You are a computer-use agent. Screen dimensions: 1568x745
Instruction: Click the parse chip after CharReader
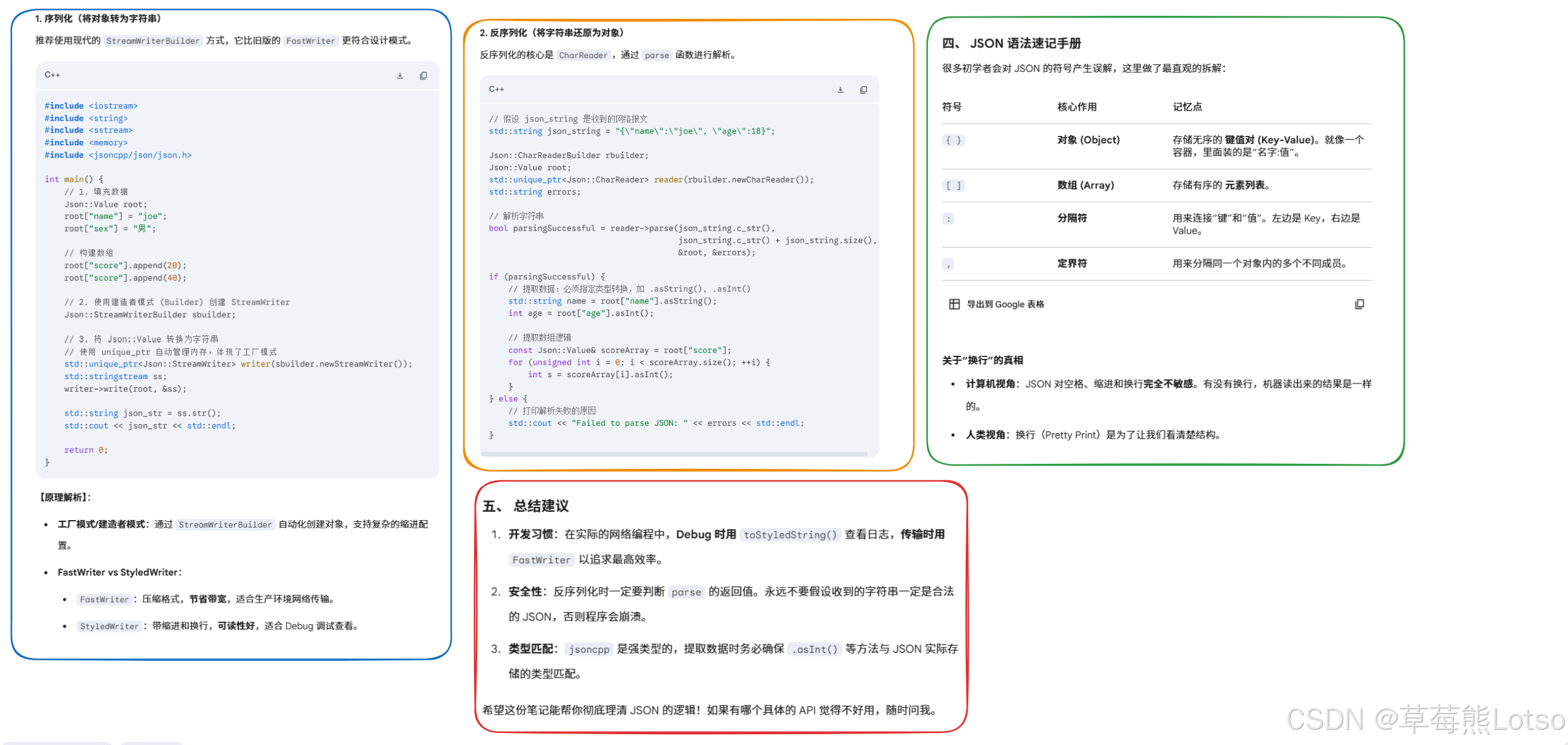click(657, 56)
